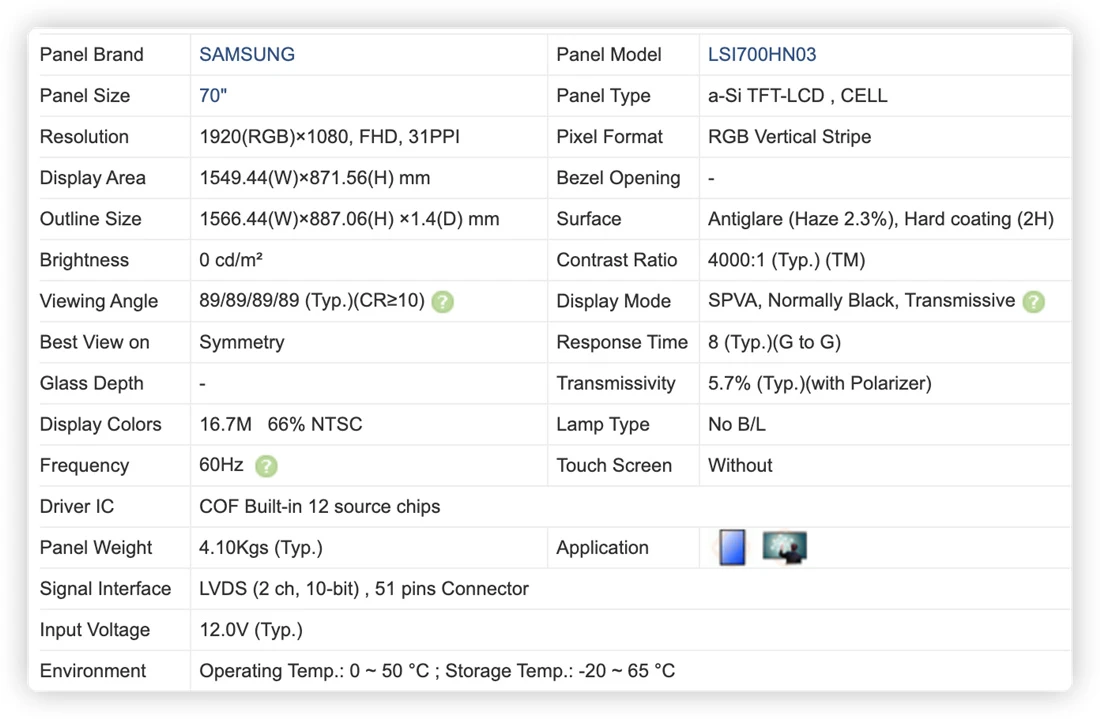
Task: Select the Bezel Opening label
Action: 618,178
